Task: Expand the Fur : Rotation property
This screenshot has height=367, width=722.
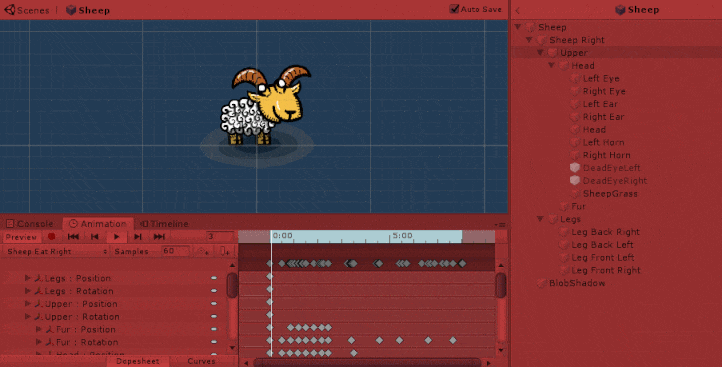Action: [x=39, y=342]
